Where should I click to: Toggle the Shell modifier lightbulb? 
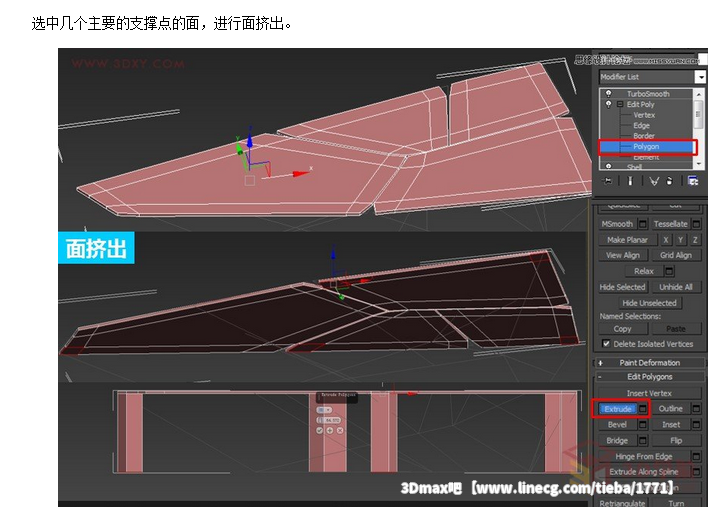(608, 166)
